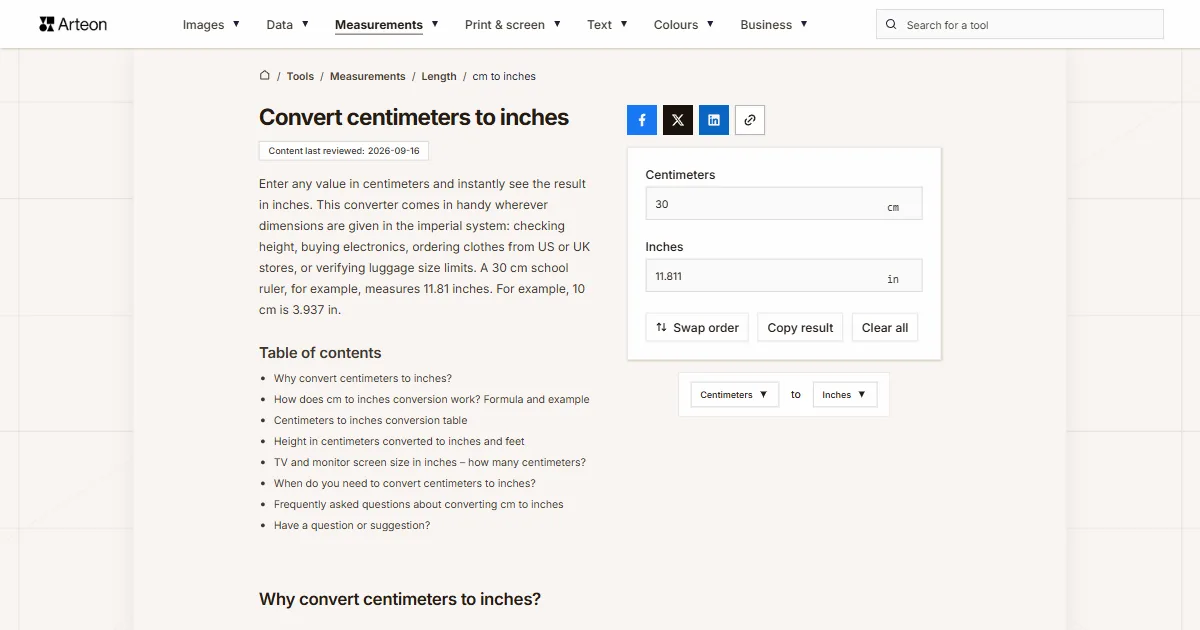Click the home icon in breadcrumb

(265, 75)
